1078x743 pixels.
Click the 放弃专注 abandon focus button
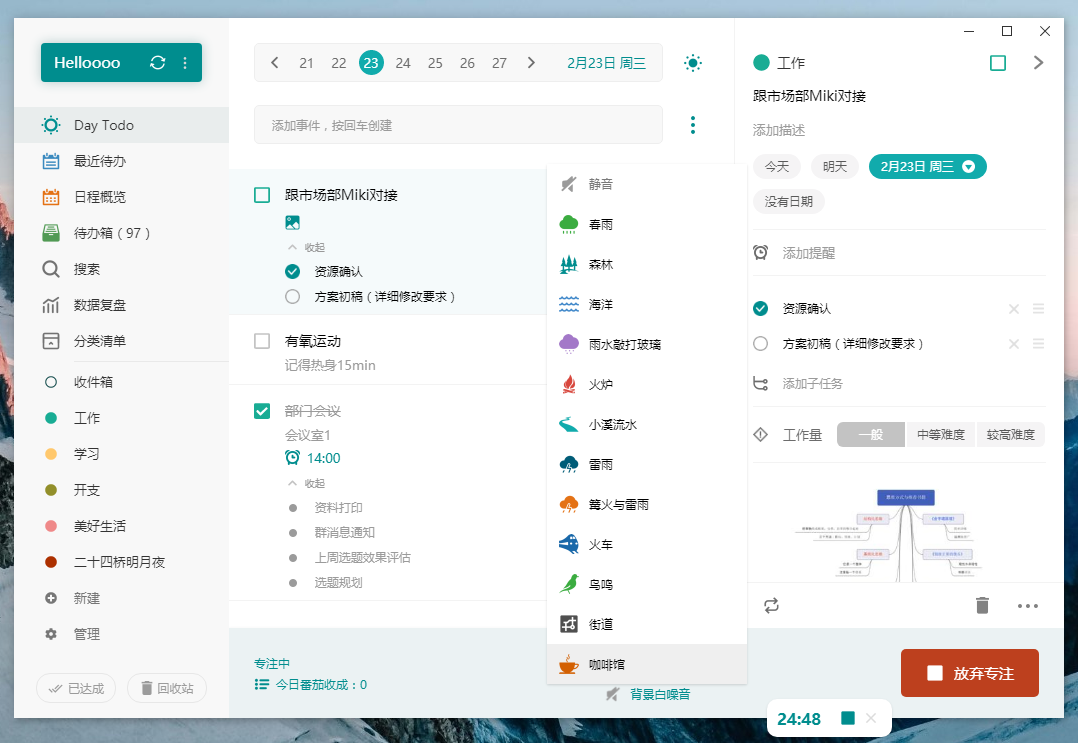pos(969,673)
